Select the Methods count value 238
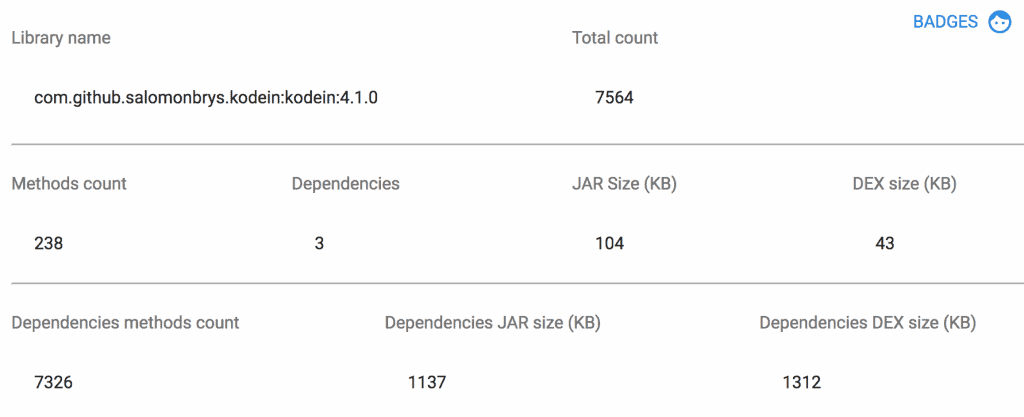The image size is (1024, 417). click(x=48, y=244)
